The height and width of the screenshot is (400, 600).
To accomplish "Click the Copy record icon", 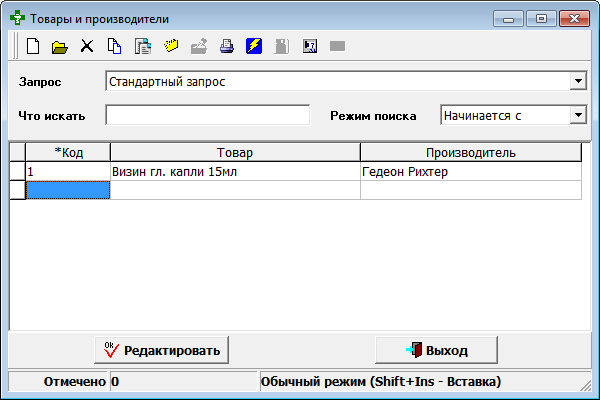I will [x=114, y=46].
